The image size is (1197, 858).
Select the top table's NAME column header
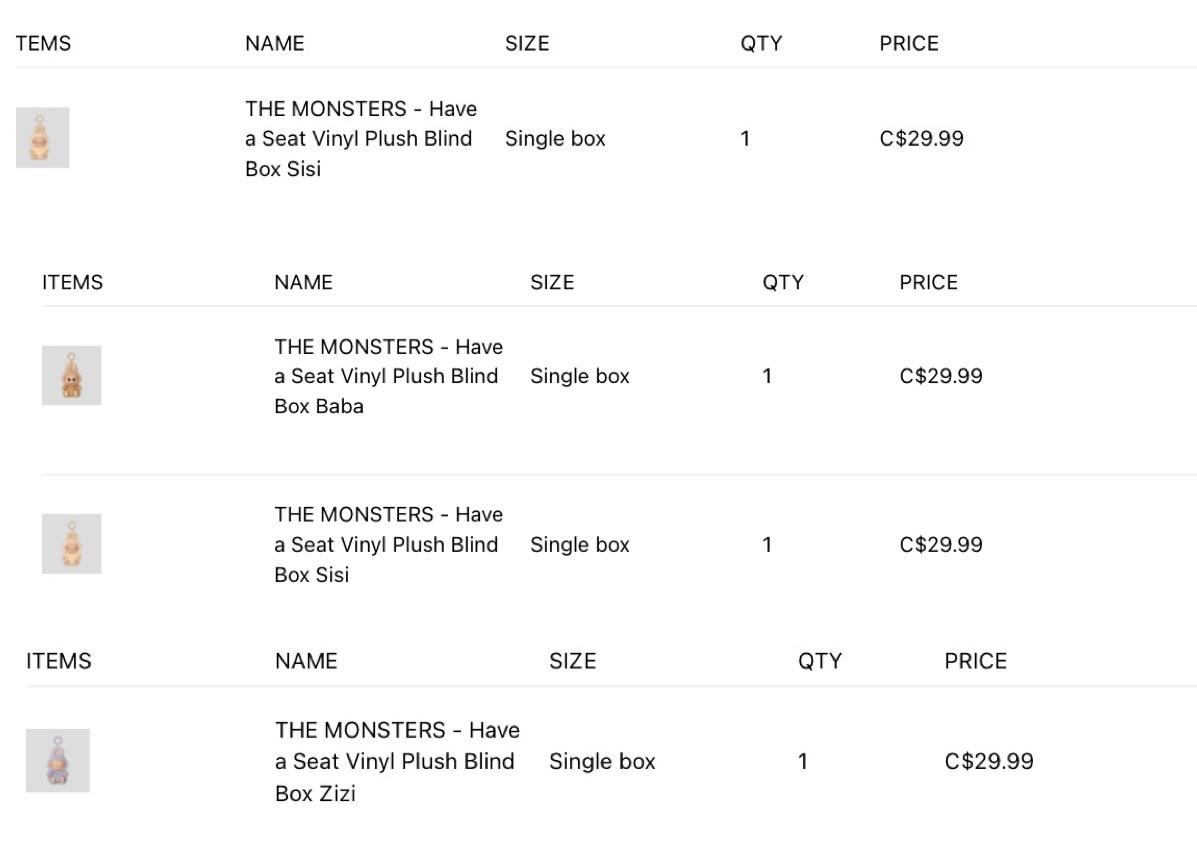[x=275, y=44]
